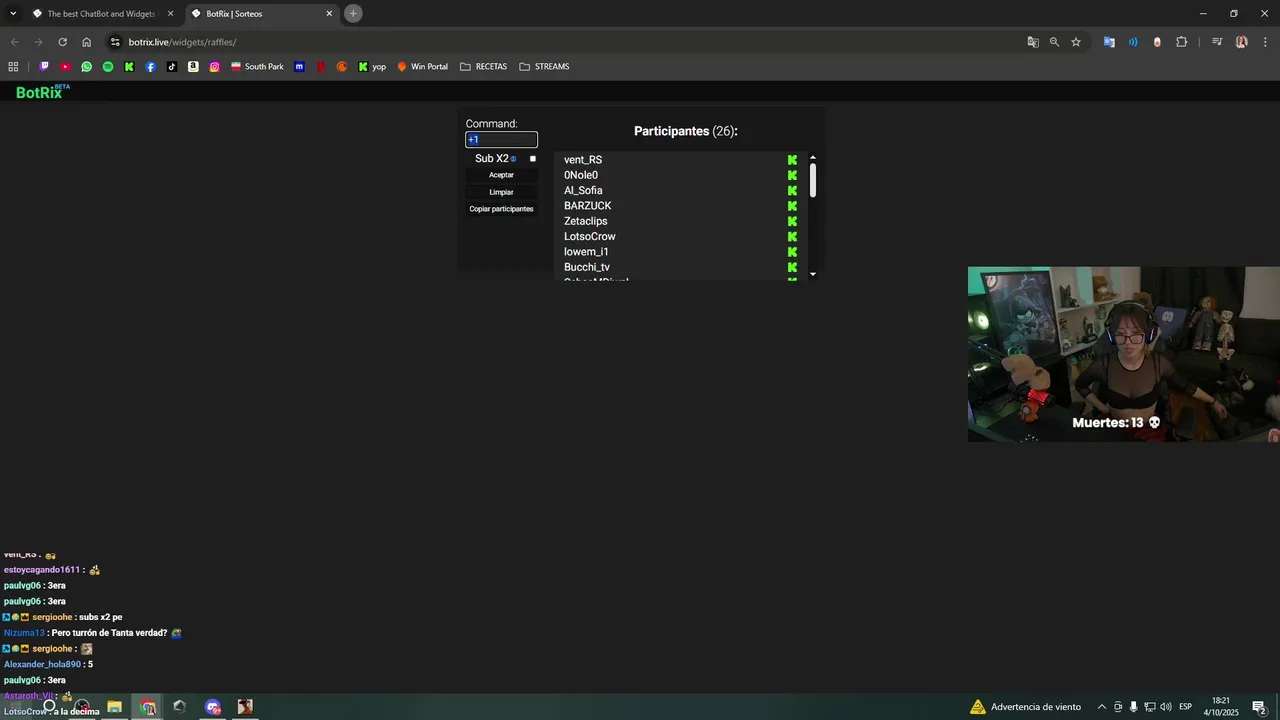Open the site information icon in address bar

pos(115,42)
